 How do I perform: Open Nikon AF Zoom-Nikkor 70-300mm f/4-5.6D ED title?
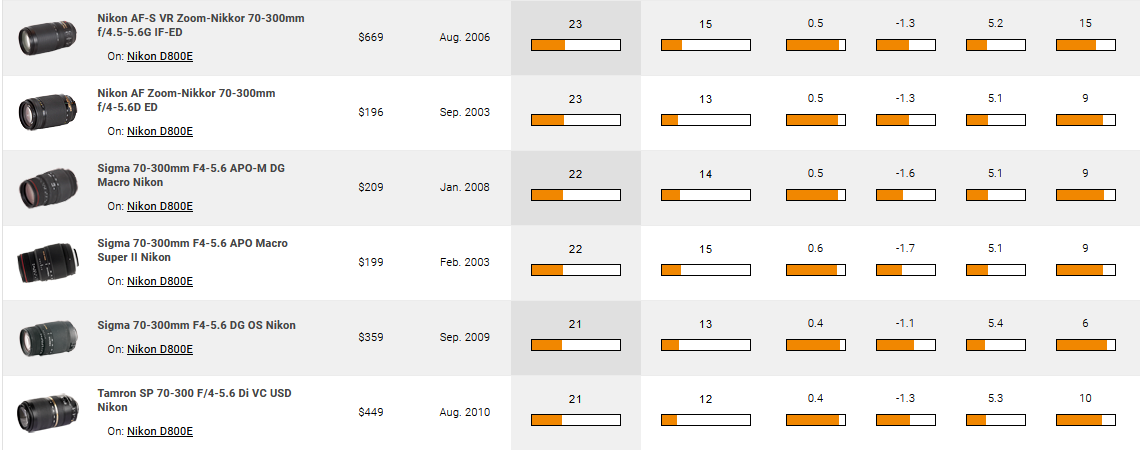[x=186, y=100]
